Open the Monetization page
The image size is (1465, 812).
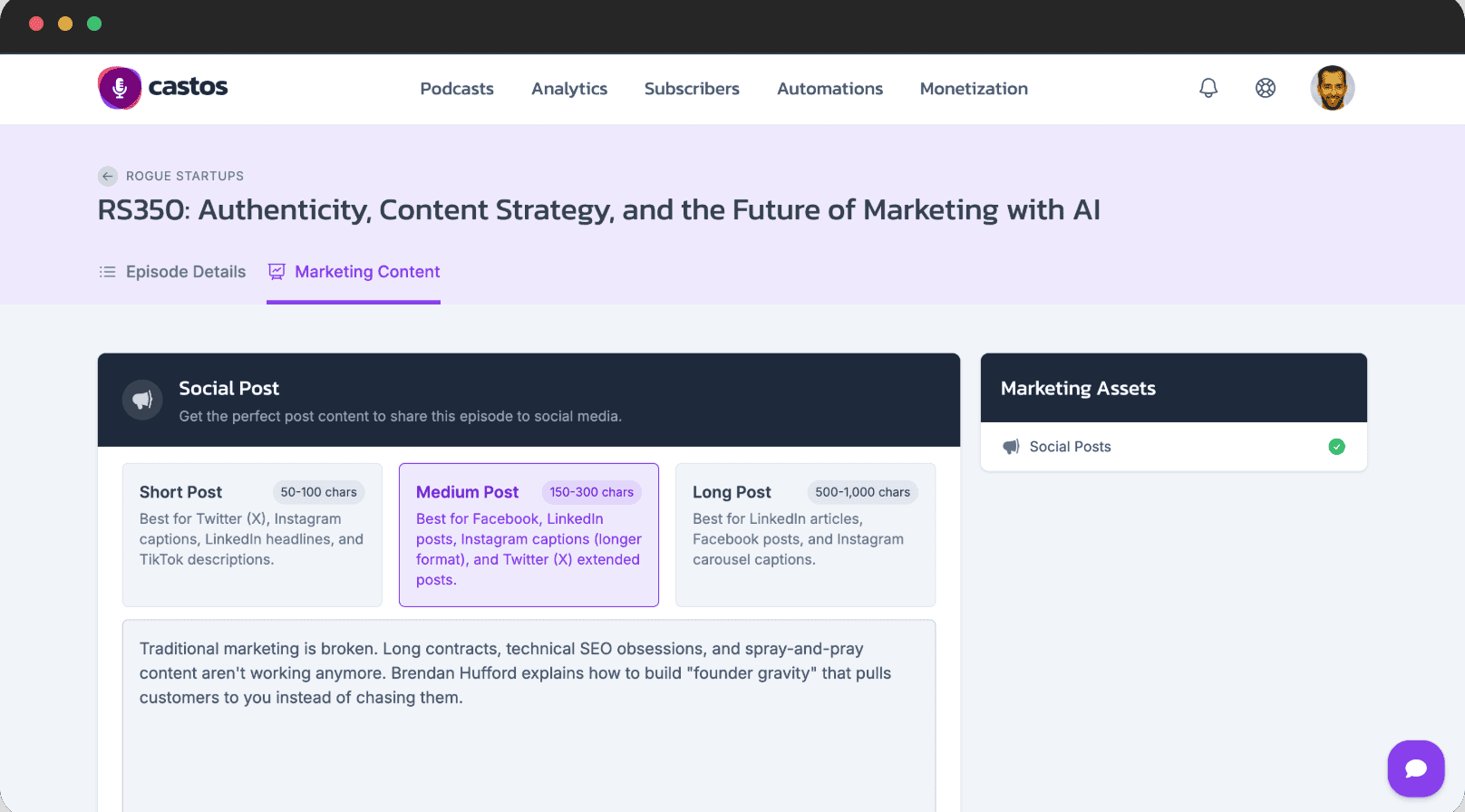click(x=974, y=89)
